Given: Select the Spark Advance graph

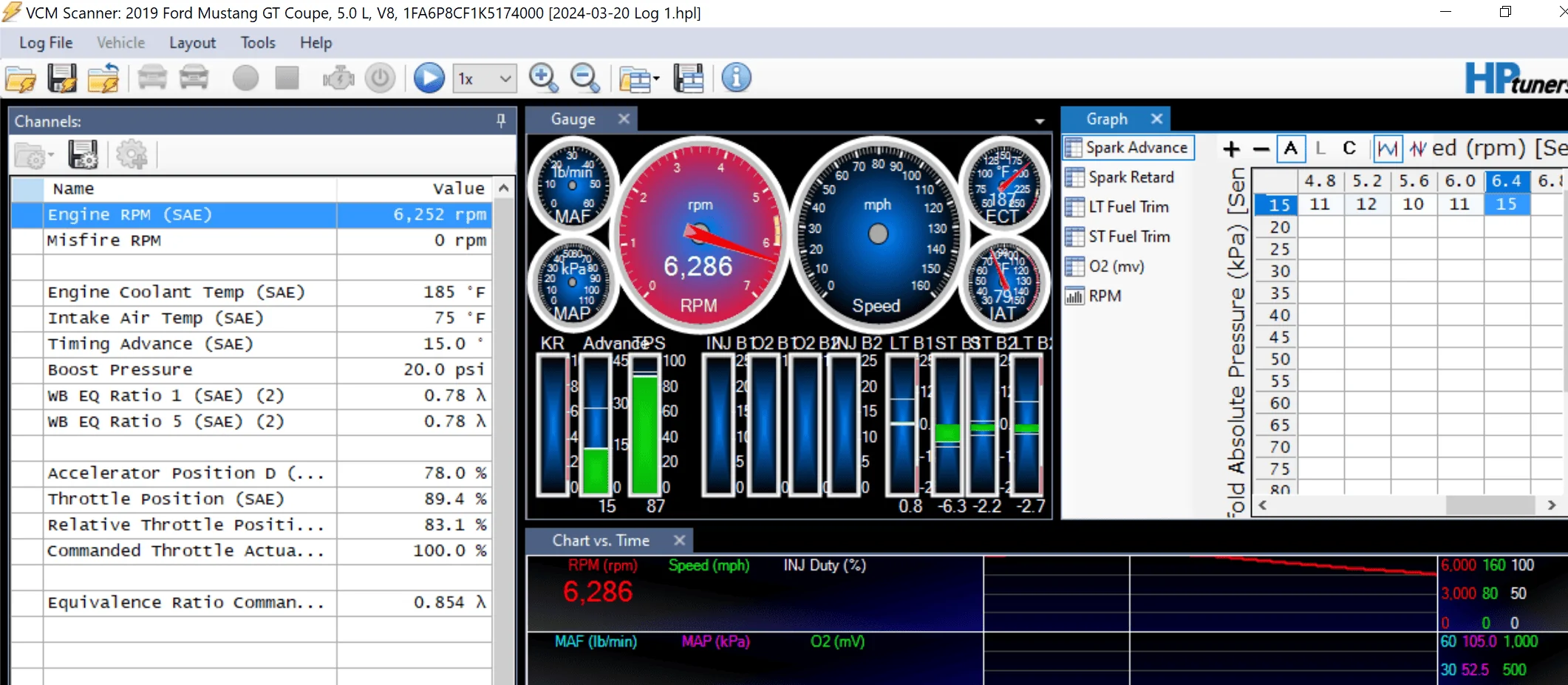Looking at the screenshot, I should click(x=1128, y=148).
